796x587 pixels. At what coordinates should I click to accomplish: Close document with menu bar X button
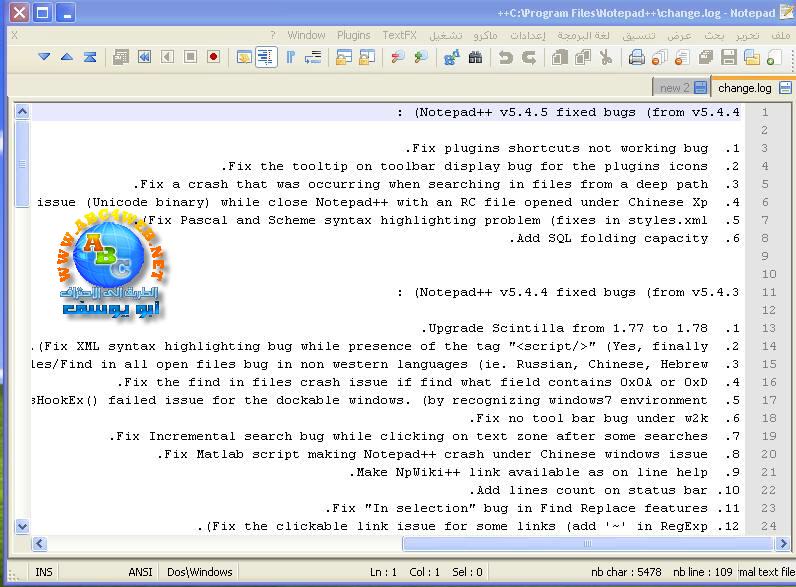coord(15,35)
